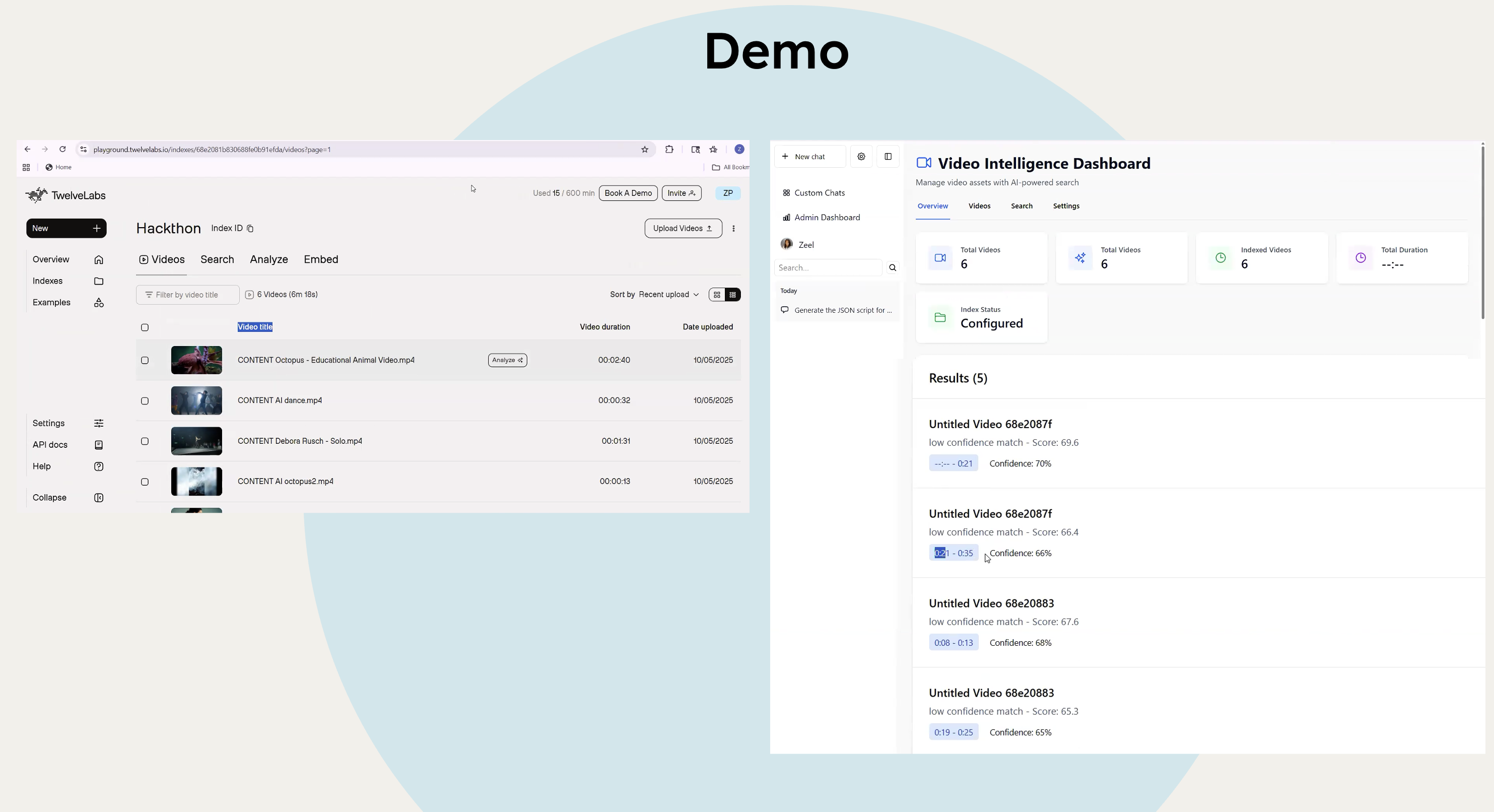Screen dimensions: 1494x812
Task: Open the dashboard Settings tab
Action: 1066,206
